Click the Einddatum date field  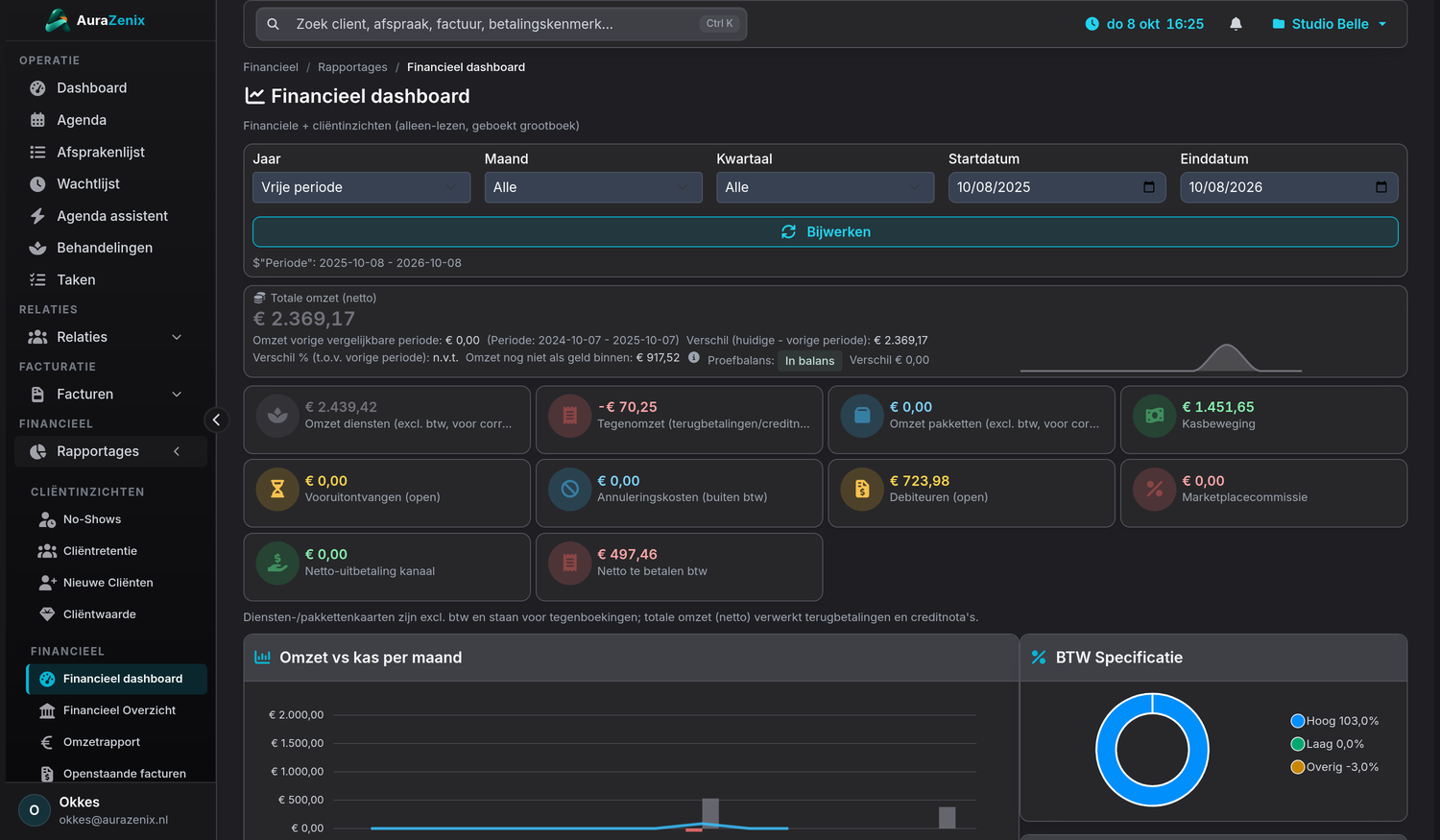(x=1289, y=187)
